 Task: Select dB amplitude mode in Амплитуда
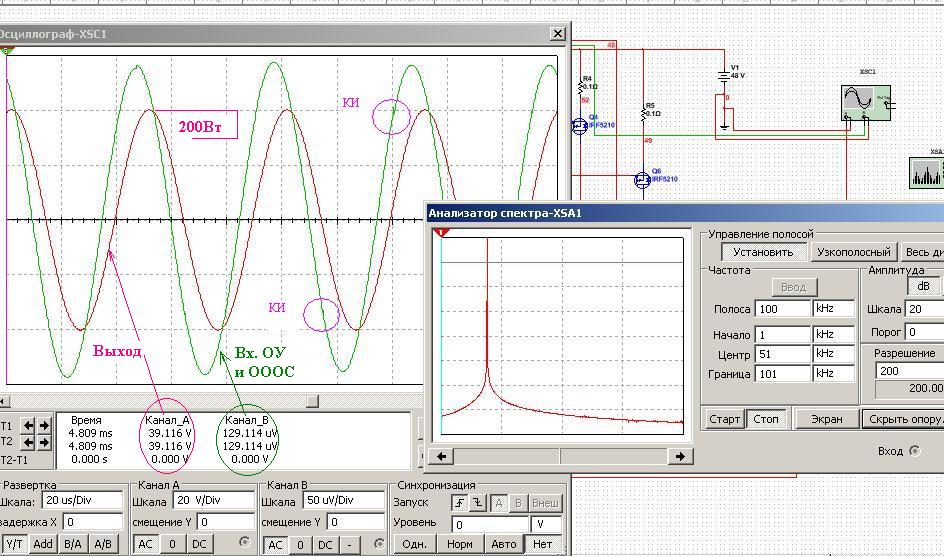coord(923,286)
